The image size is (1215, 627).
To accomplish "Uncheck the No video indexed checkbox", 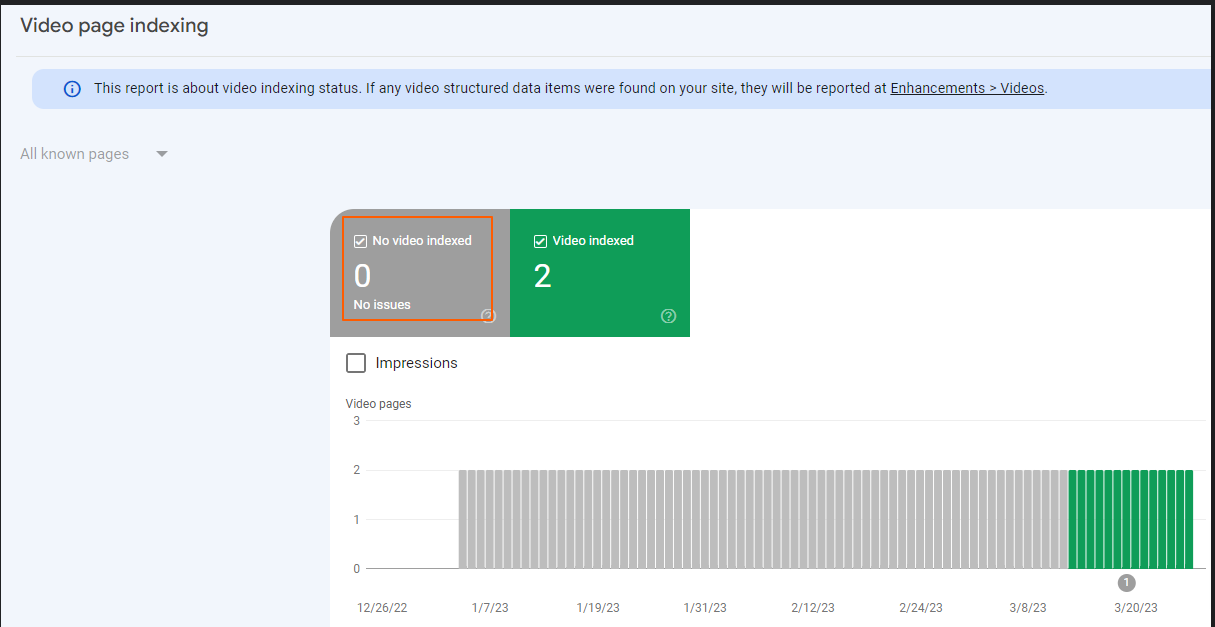I will pyautogui.click(x=360, y=241).
